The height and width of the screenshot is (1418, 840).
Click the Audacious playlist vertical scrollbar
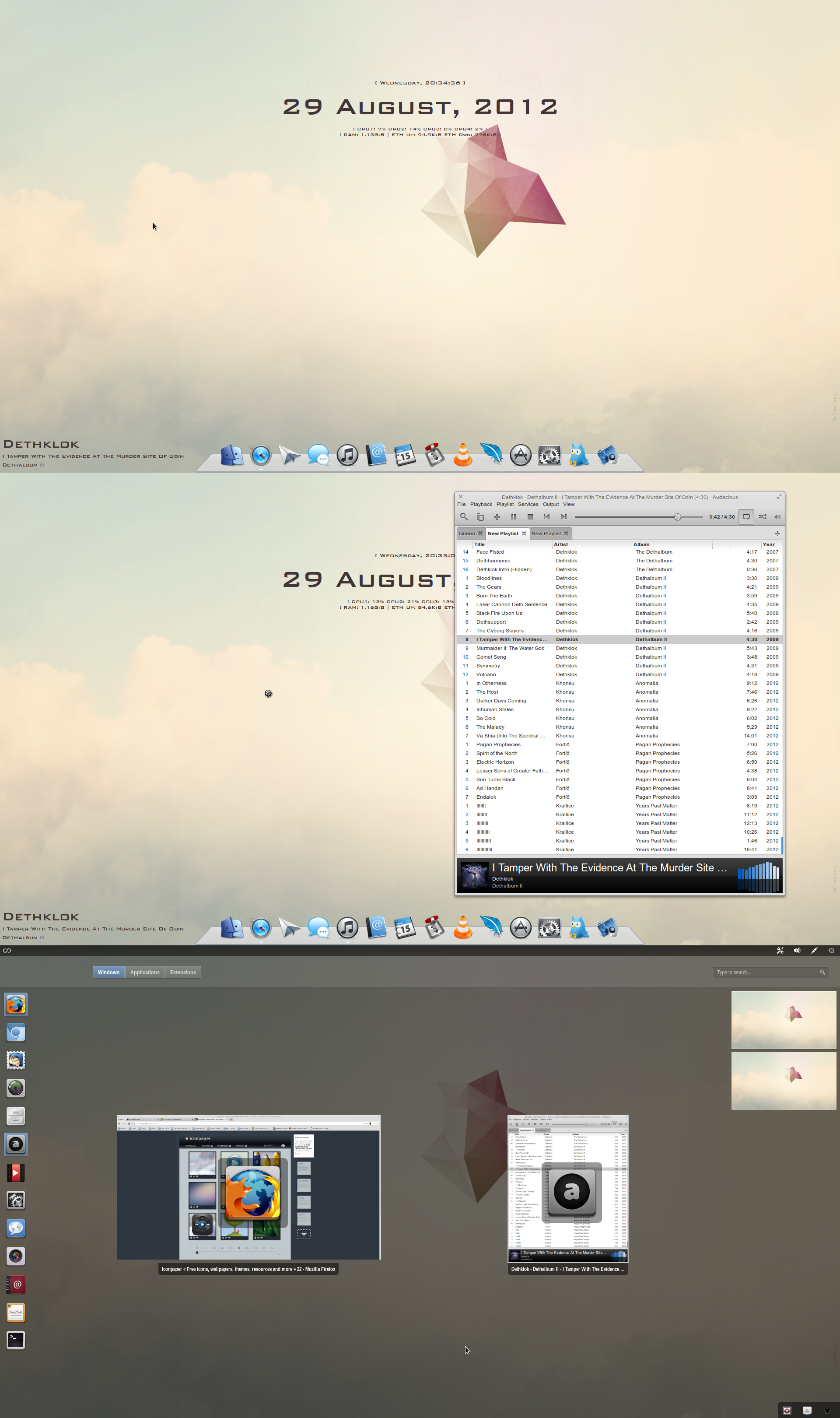click(782, 845)
